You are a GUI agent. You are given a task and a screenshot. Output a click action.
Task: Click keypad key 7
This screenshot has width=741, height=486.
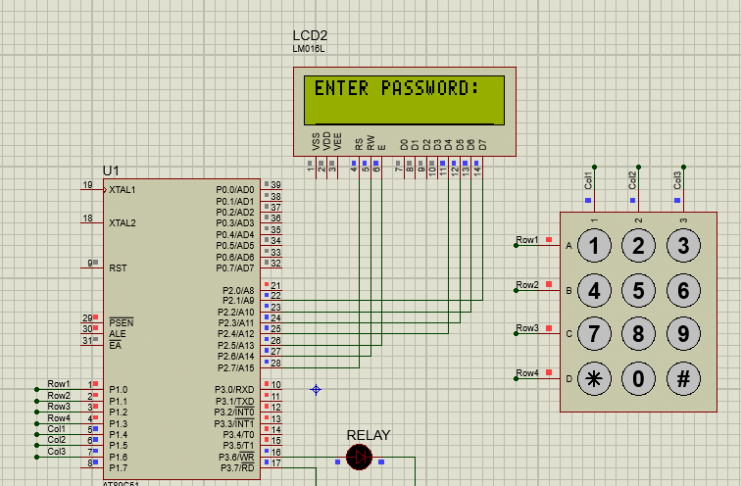594,334
